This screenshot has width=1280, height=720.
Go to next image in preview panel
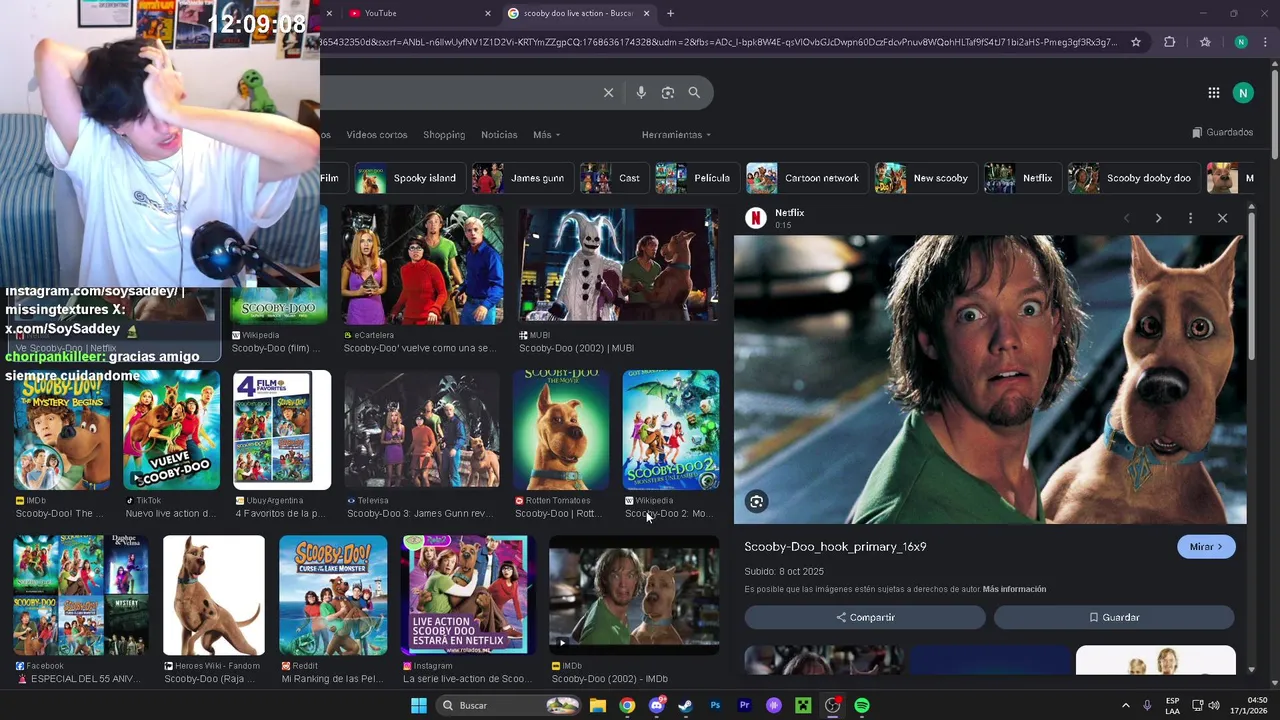tap(1158, 218)
